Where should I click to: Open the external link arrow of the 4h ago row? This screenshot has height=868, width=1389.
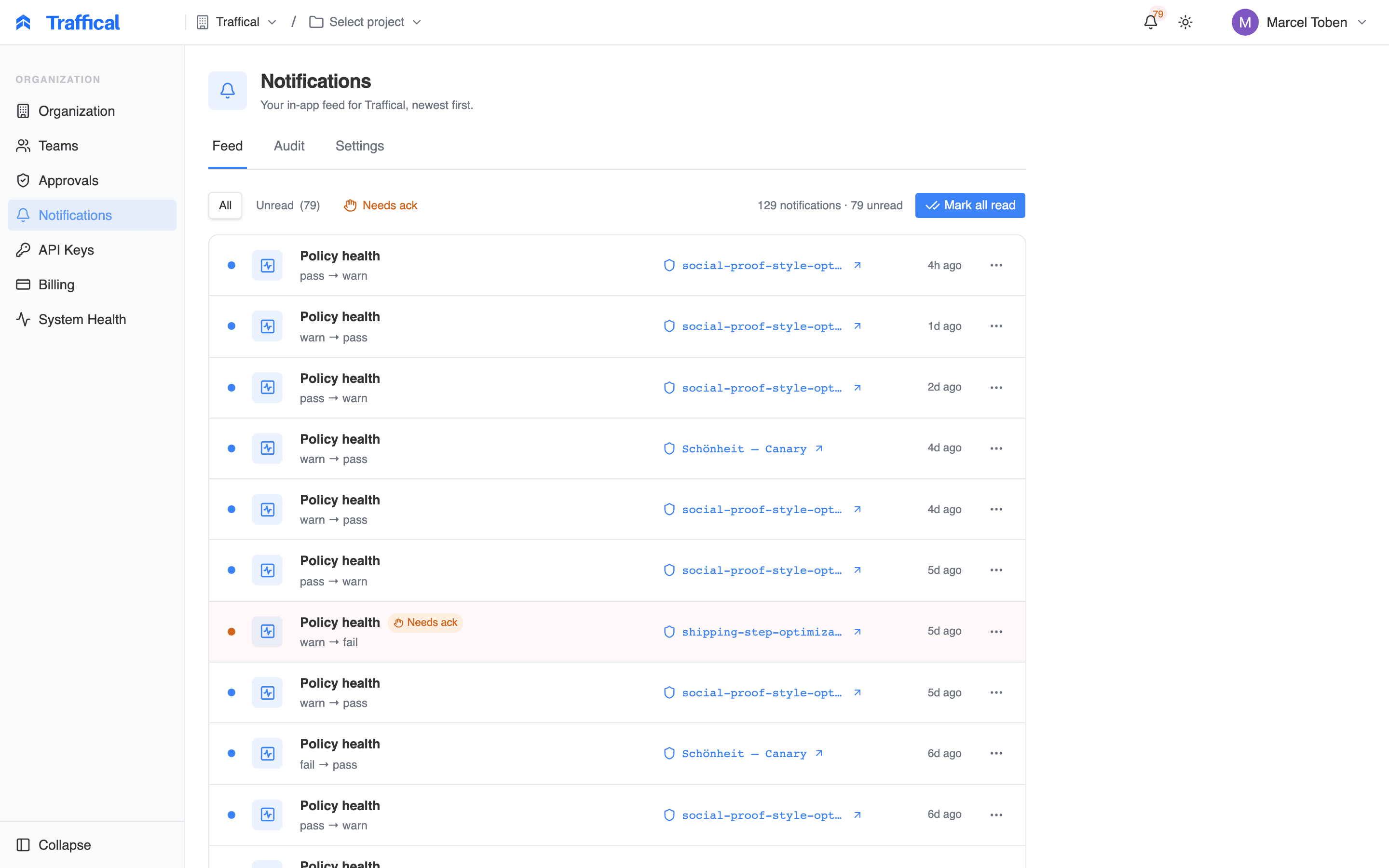(857, 265)
